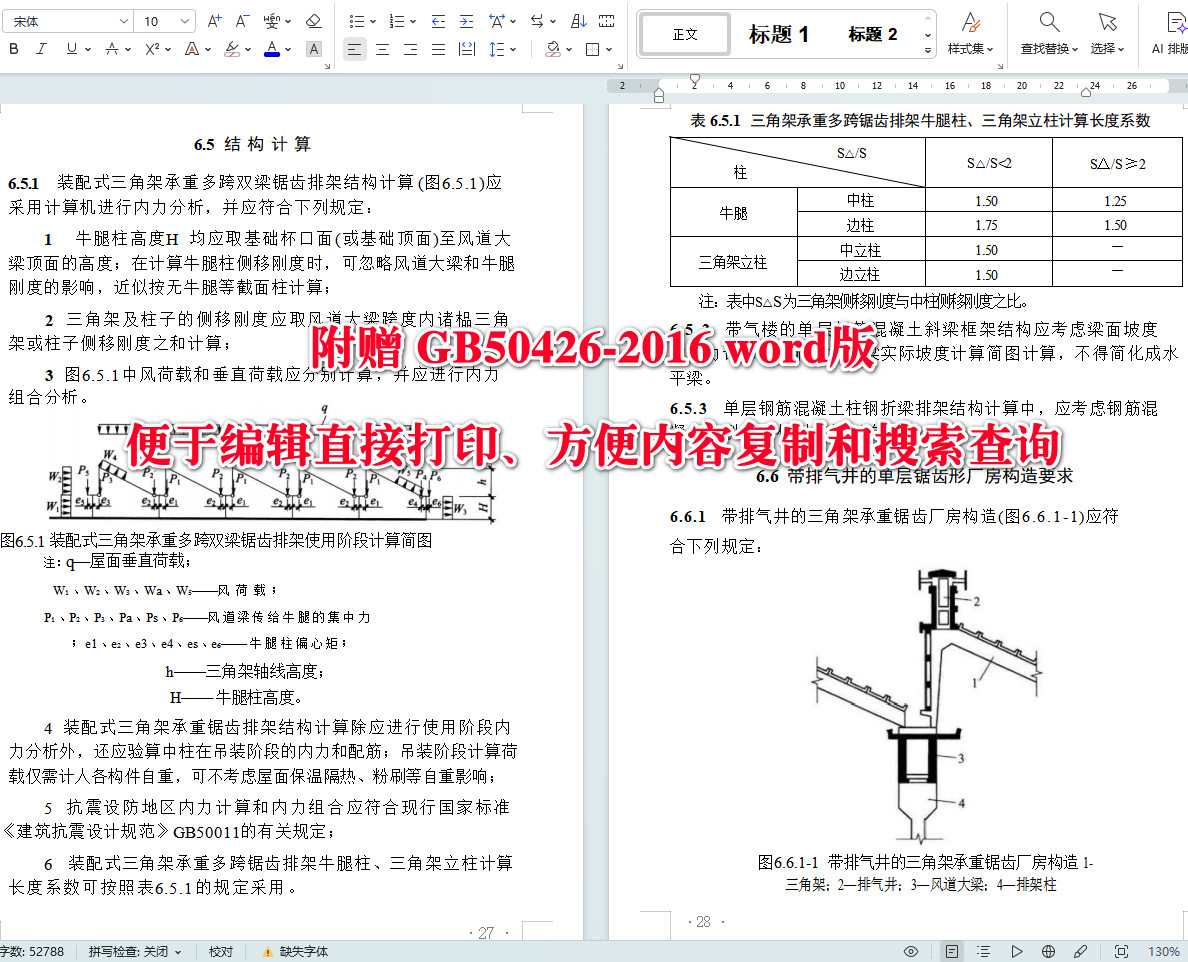Image resolution: width=1188 pixels, height=962 pixels.
Task: Toggle eye protection mode in status bar
Action: pyautogui.click(x=911, y=951)
